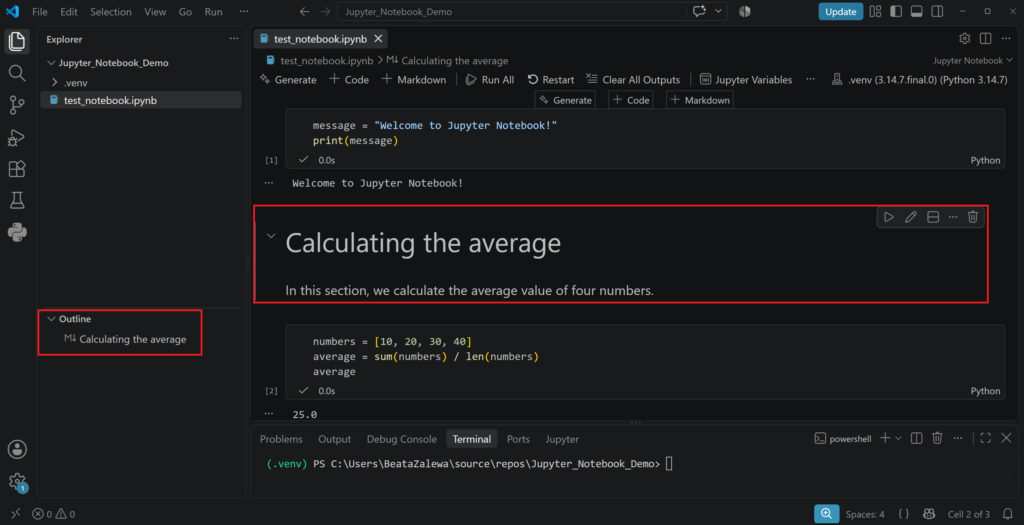Image resolution: width=1024 pixels, height=525 pixels.
Task: Click the zoom magnifier status bar icon
Action: point(826,514)
